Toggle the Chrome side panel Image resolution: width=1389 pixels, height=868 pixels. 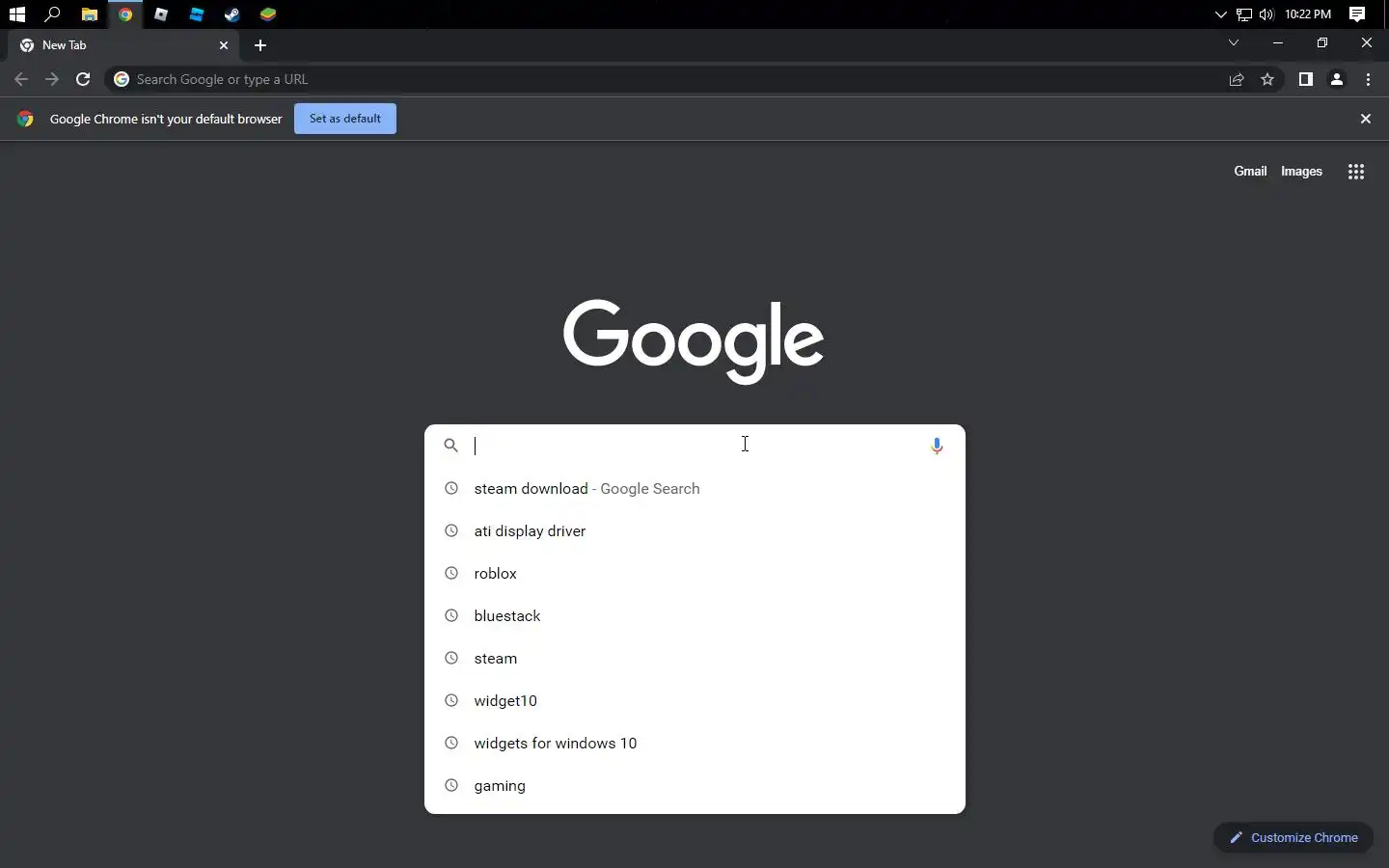tap(1306, 79)
